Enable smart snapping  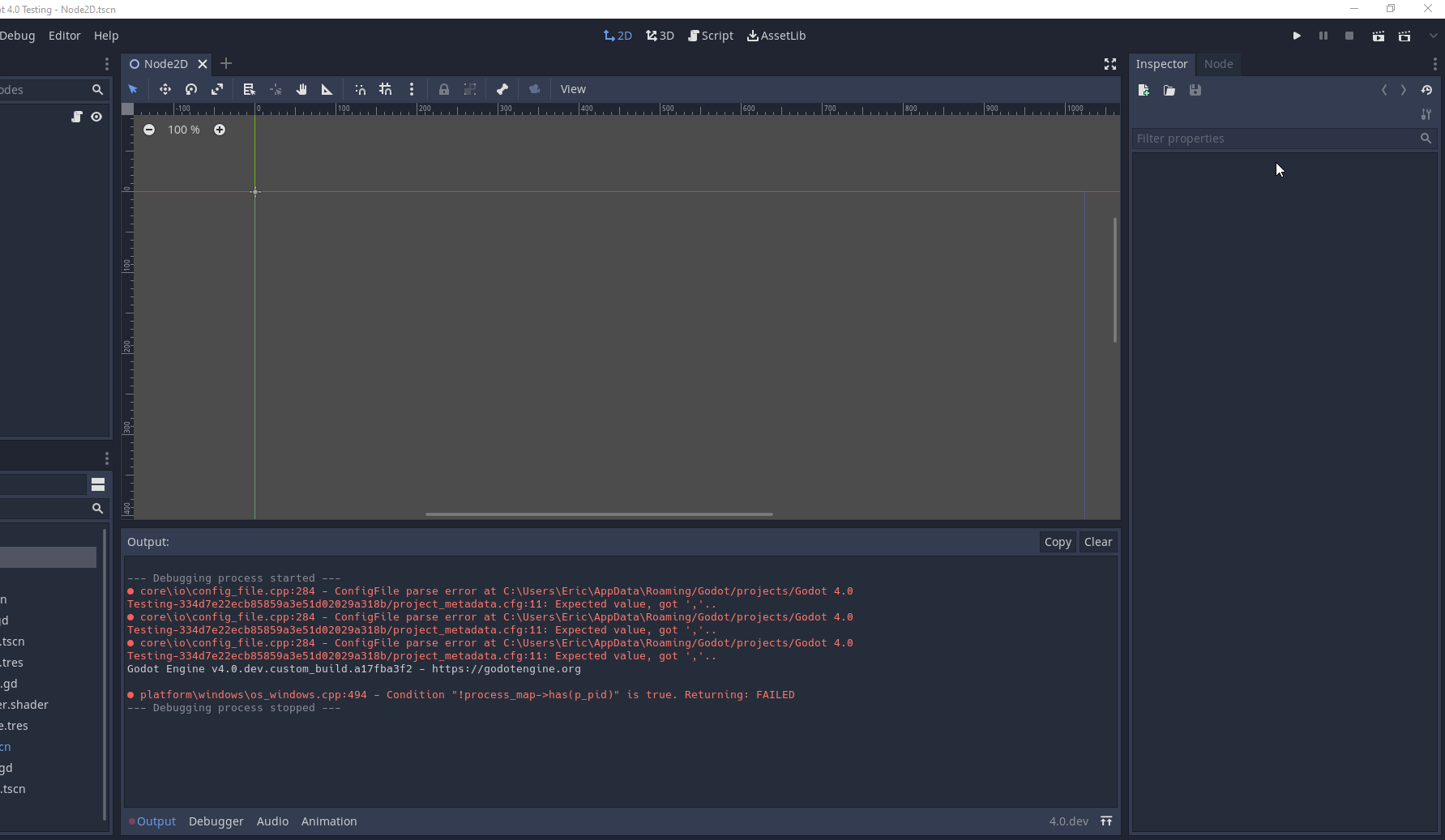360,89
